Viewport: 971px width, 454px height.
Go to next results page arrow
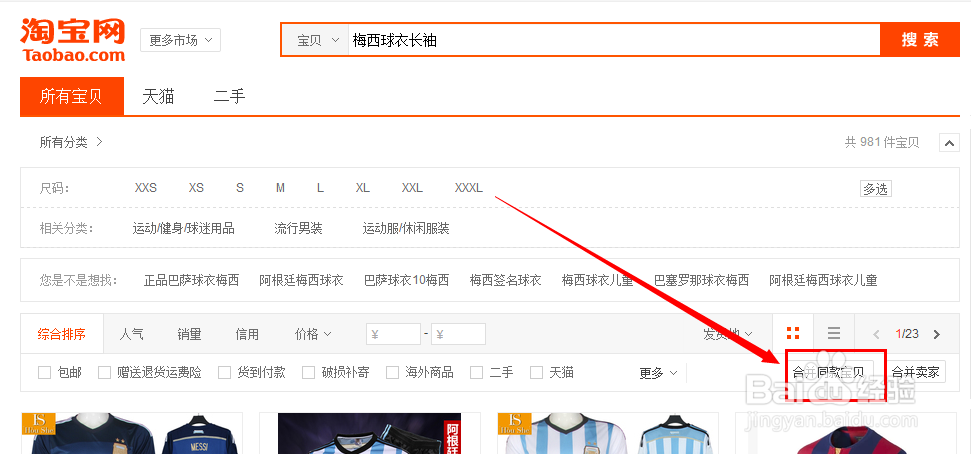pos(936,334)
